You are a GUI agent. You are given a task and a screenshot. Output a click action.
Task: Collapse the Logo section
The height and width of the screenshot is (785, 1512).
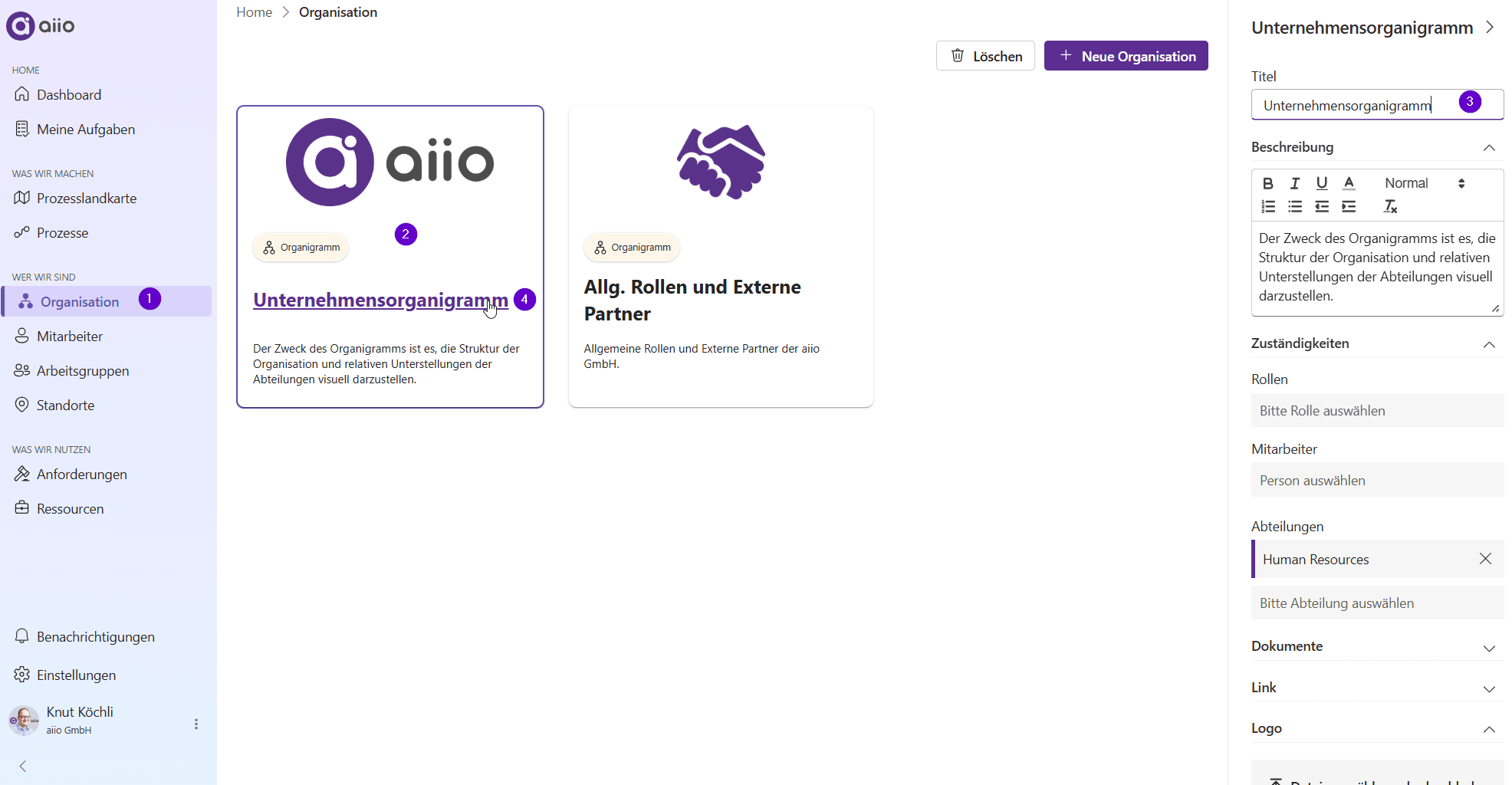[x=1489, y=729]
